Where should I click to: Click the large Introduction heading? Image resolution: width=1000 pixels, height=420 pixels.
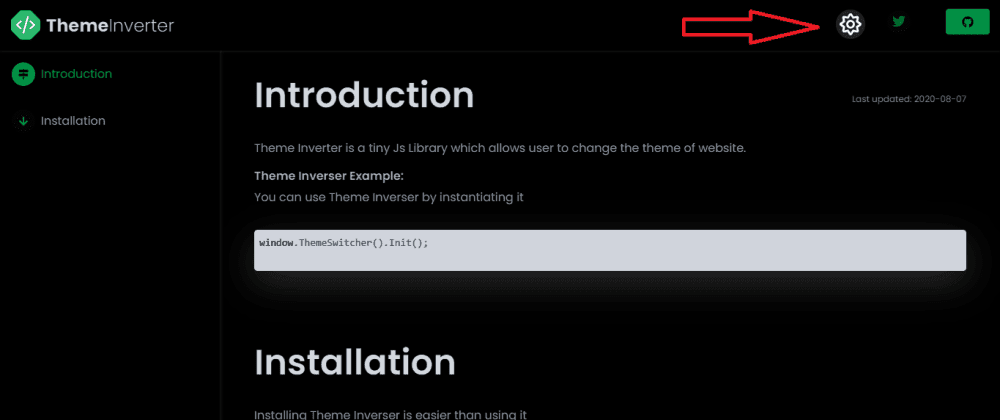click(364, 95)
